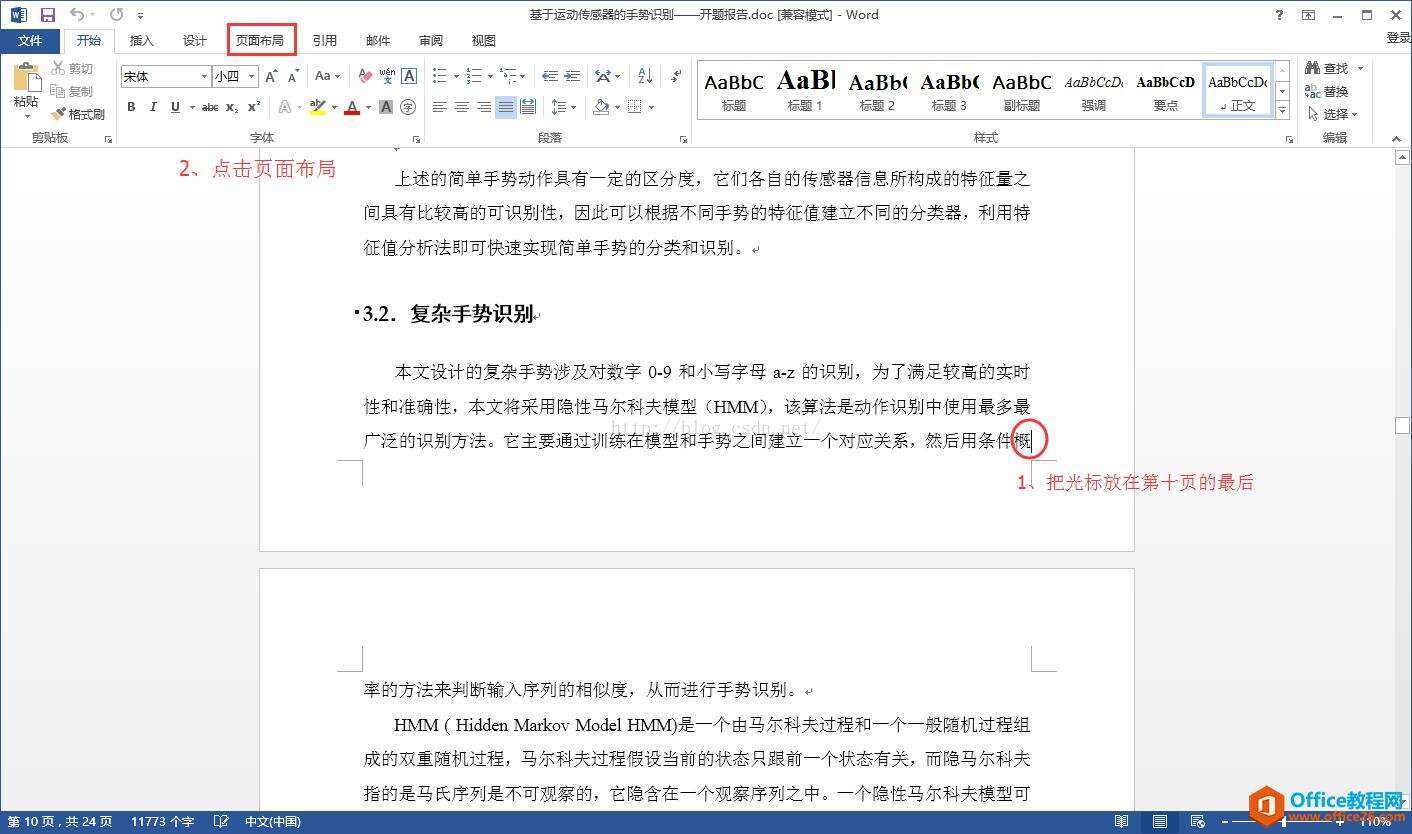Click the Find (查找) button
1412x834 pixels.
pyautogui.click(x=1327, y=68)
